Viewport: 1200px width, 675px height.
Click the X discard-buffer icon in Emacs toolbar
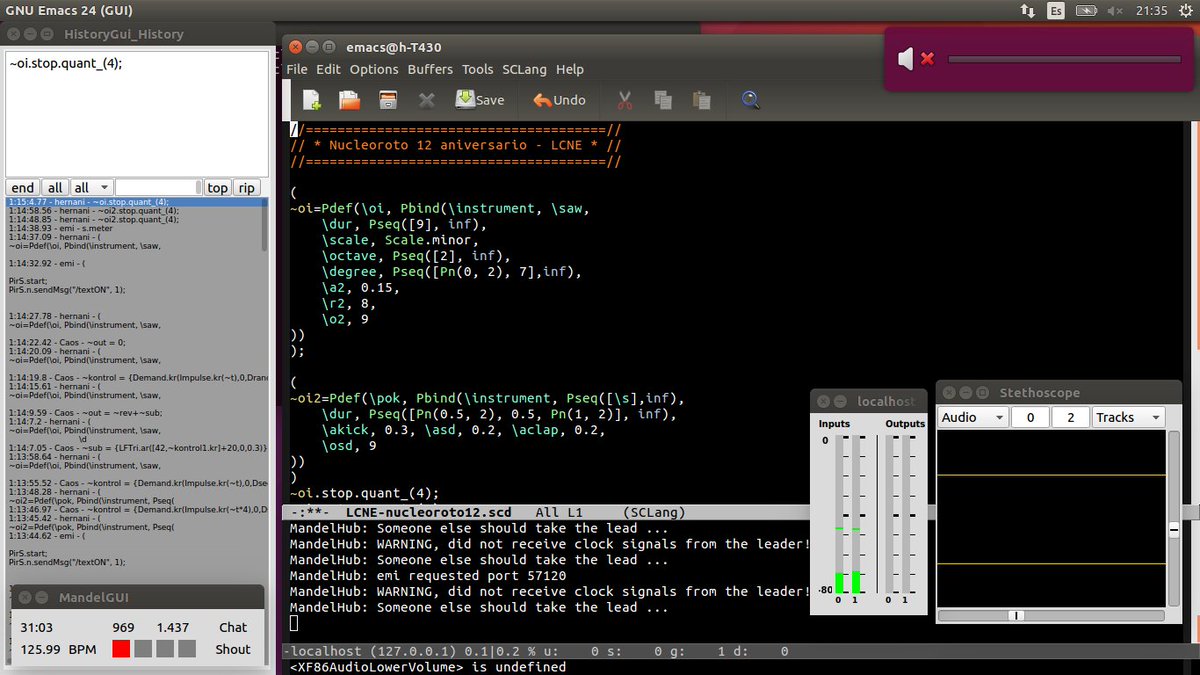[x=426, y=99]
